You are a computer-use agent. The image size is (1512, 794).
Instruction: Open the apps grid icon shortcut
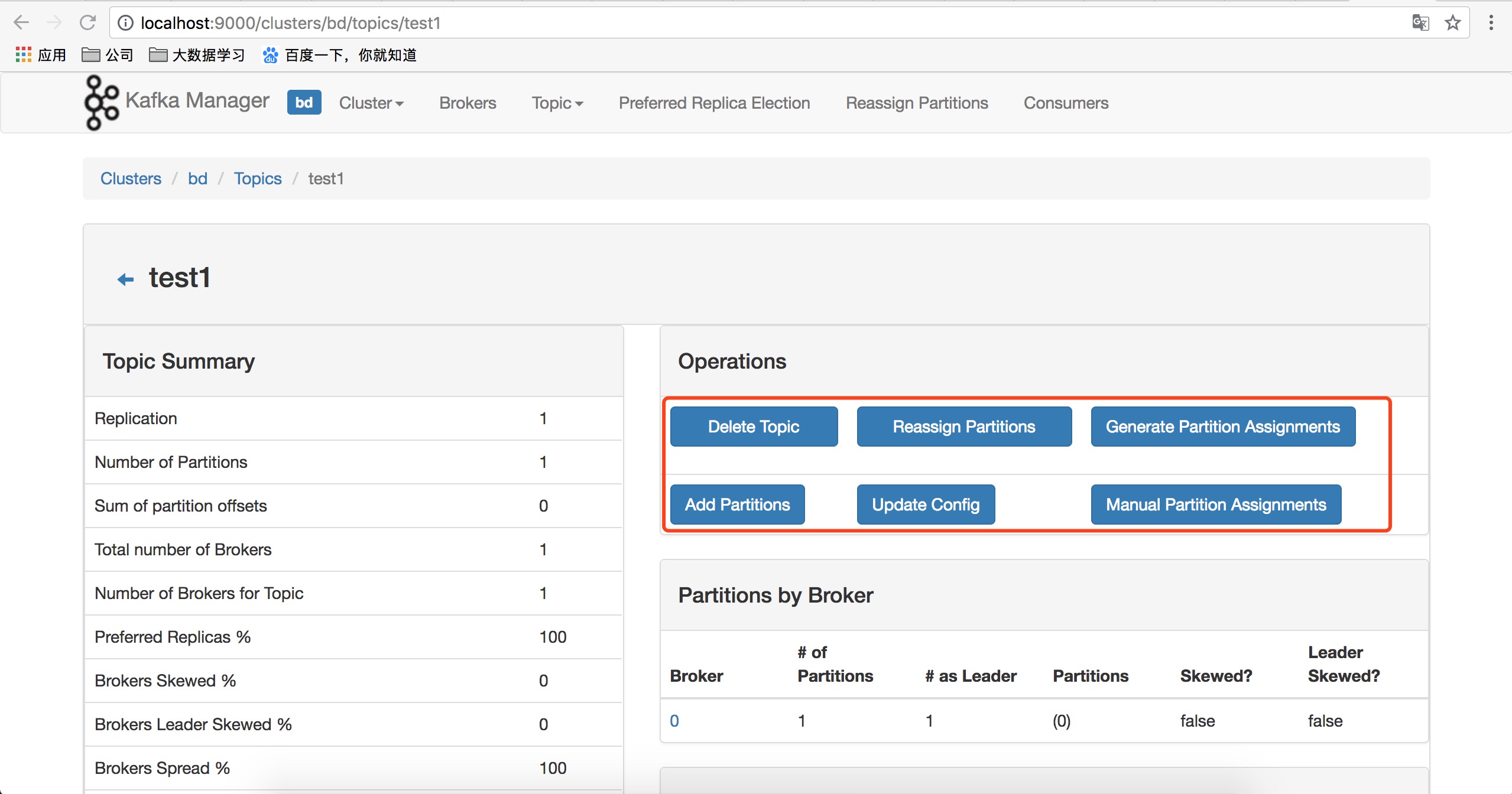tap(24, 55)
